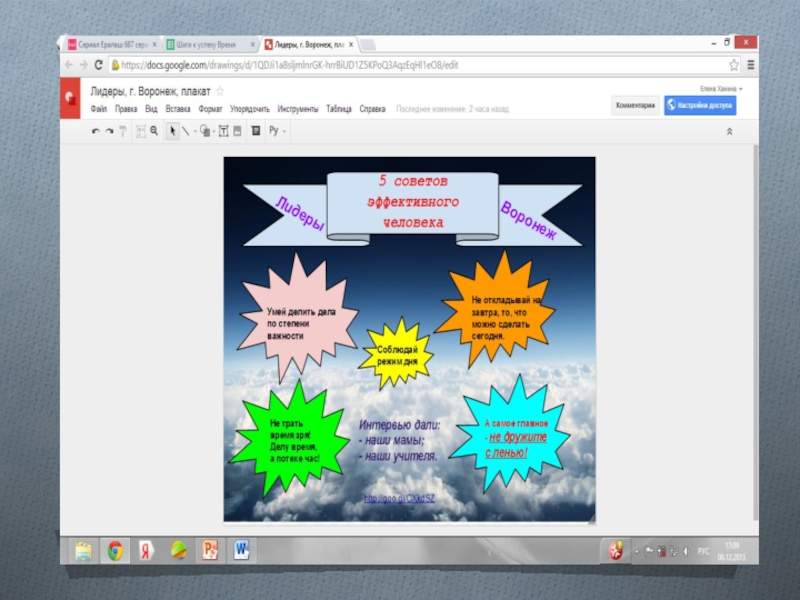Click the undo arrow in the toolbar

[95, 131]
